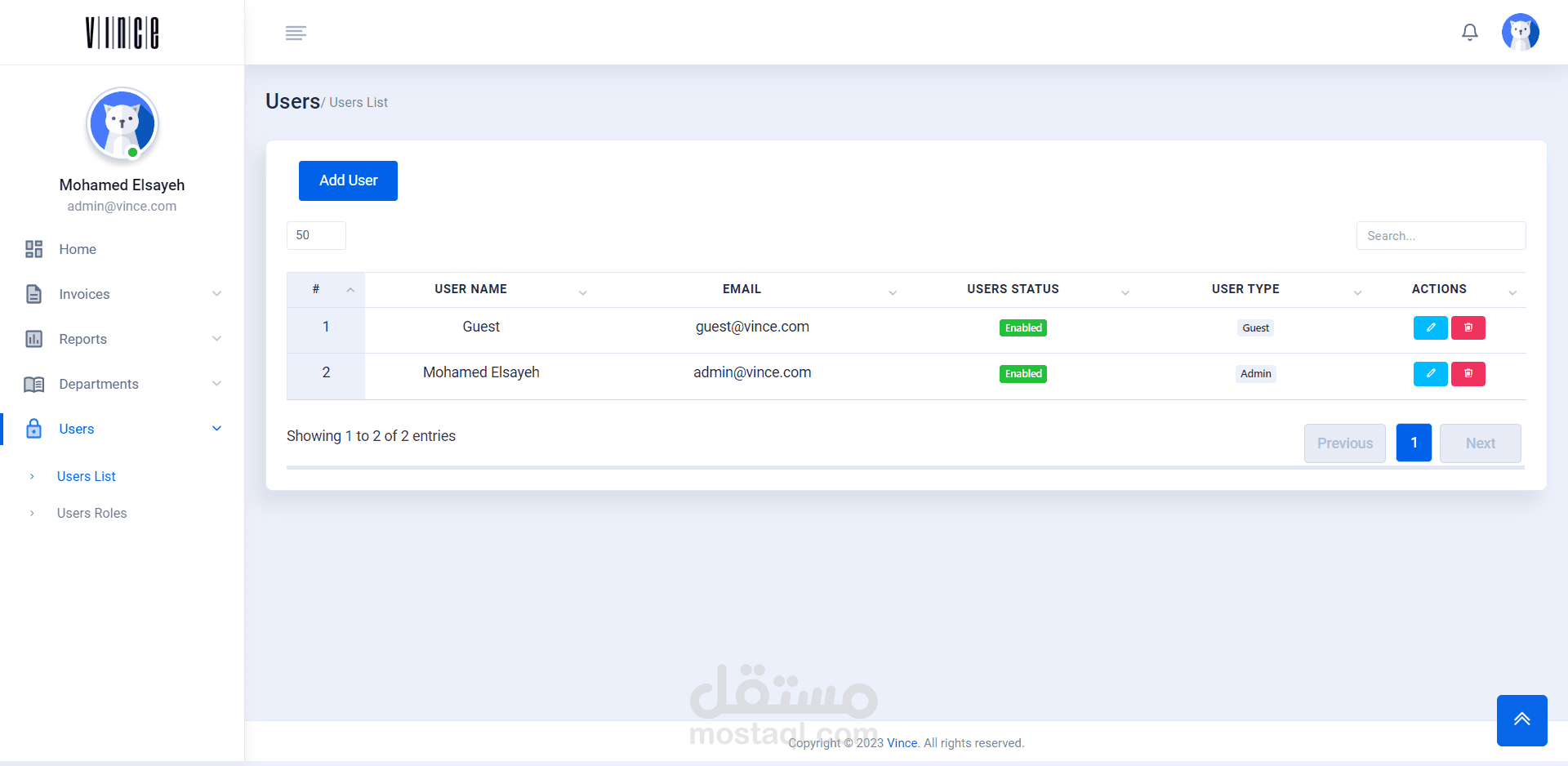This screenshot has height=766, width=1568.
Task: Click the Next pagination button
Action: tap(1481, 443)
